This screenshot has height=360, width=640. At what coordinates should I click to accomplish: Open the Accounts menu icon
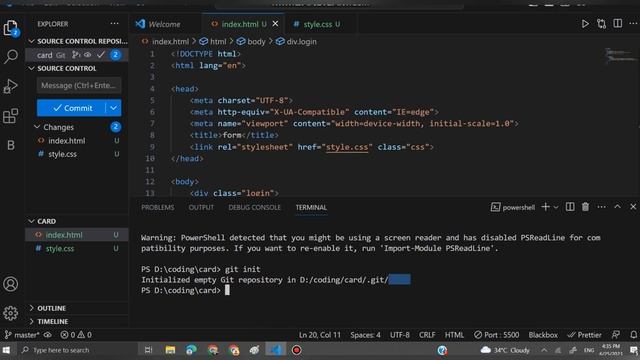11,284
